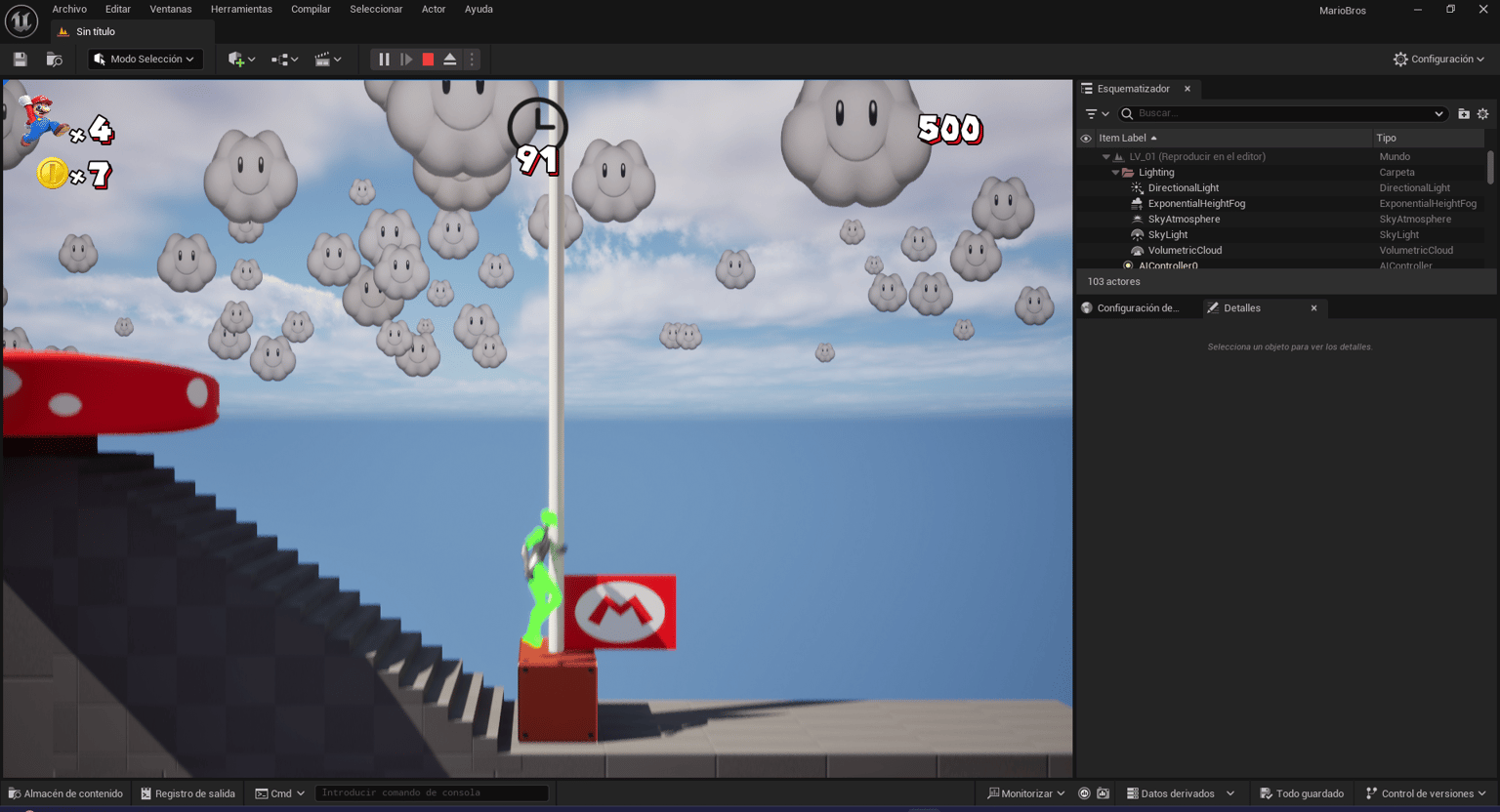This screenshot has width=1500, height=812.
Task: Open the Herramientas menu
Action: (241, 9)
